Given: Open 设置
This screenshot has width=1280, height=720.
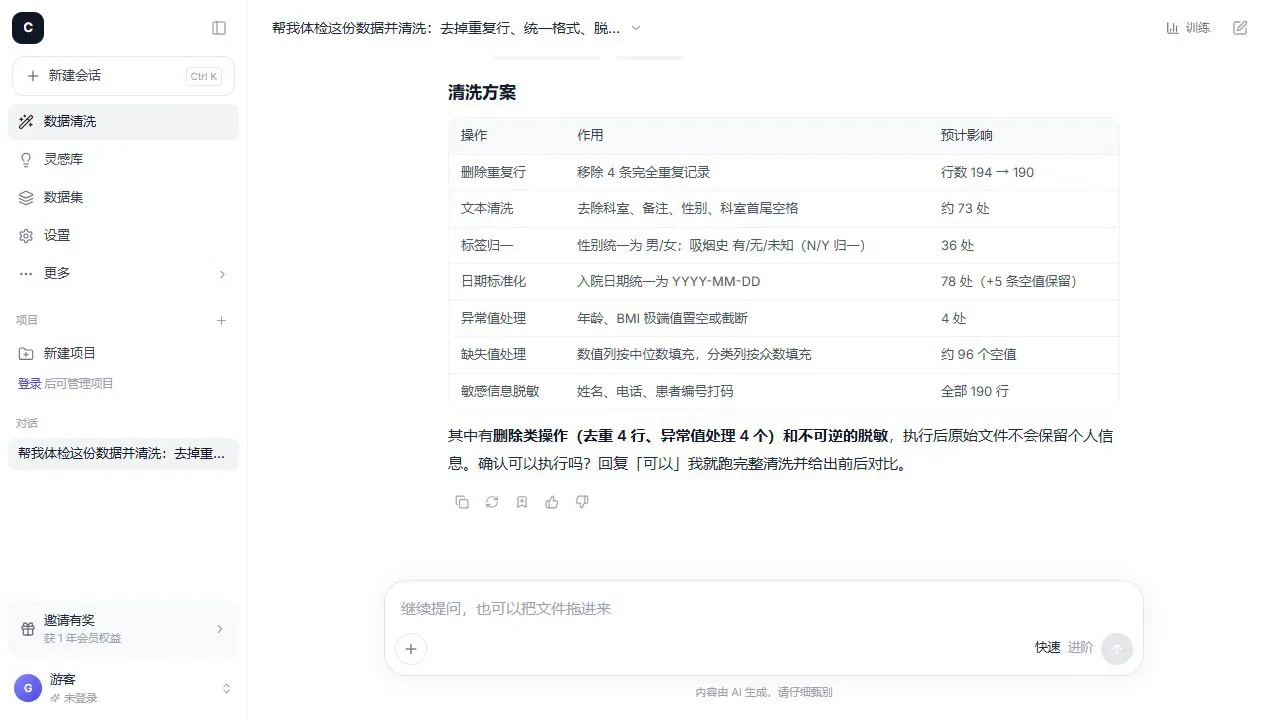Looking at the screenshot, I should point(124,236).
